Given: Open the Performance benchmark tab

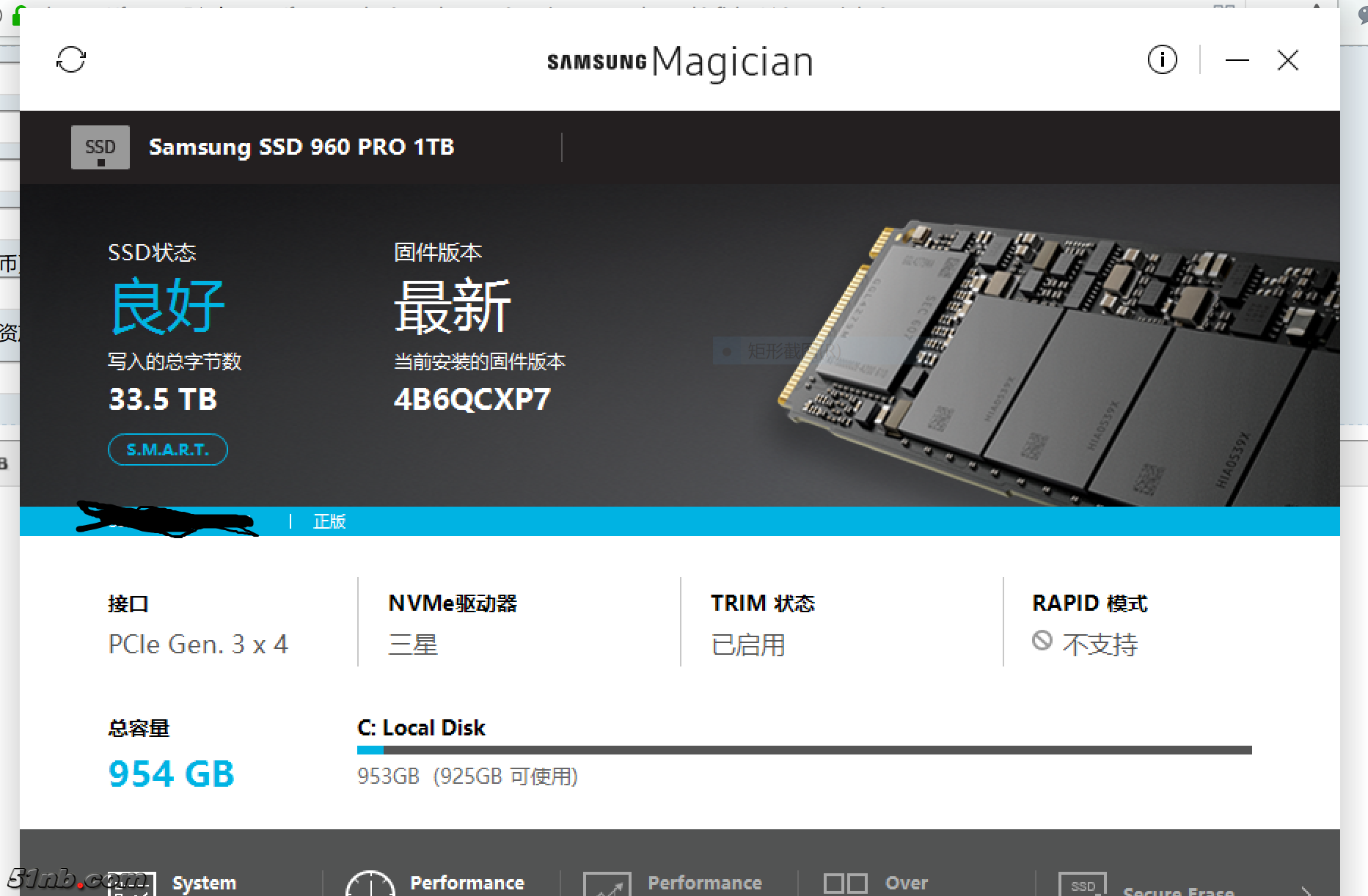Looking at the screenshot, I should coord(467,883).
